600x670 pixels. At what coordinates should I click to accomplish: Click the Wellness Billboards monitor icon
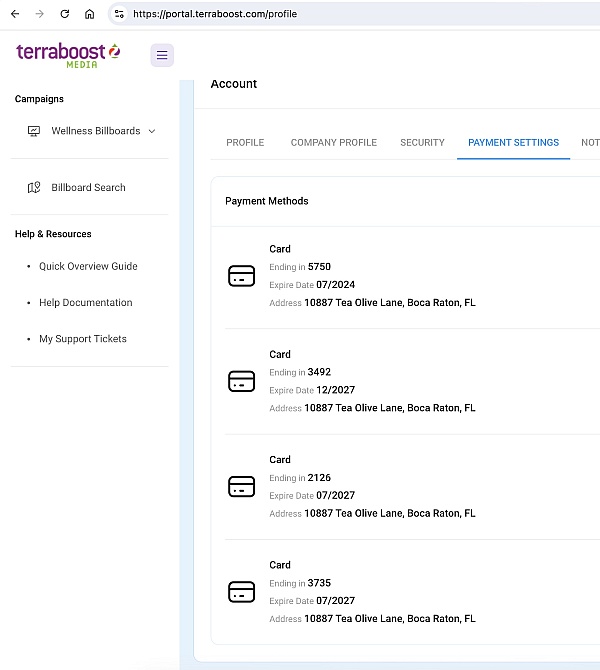point(34,131)
